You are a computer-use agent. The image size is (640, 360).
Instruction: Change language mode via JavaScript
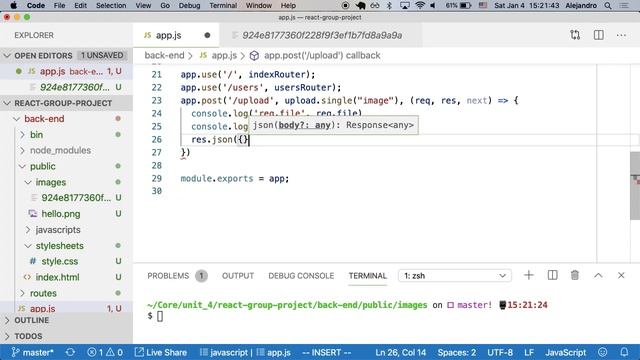click(x=566, y=352)
